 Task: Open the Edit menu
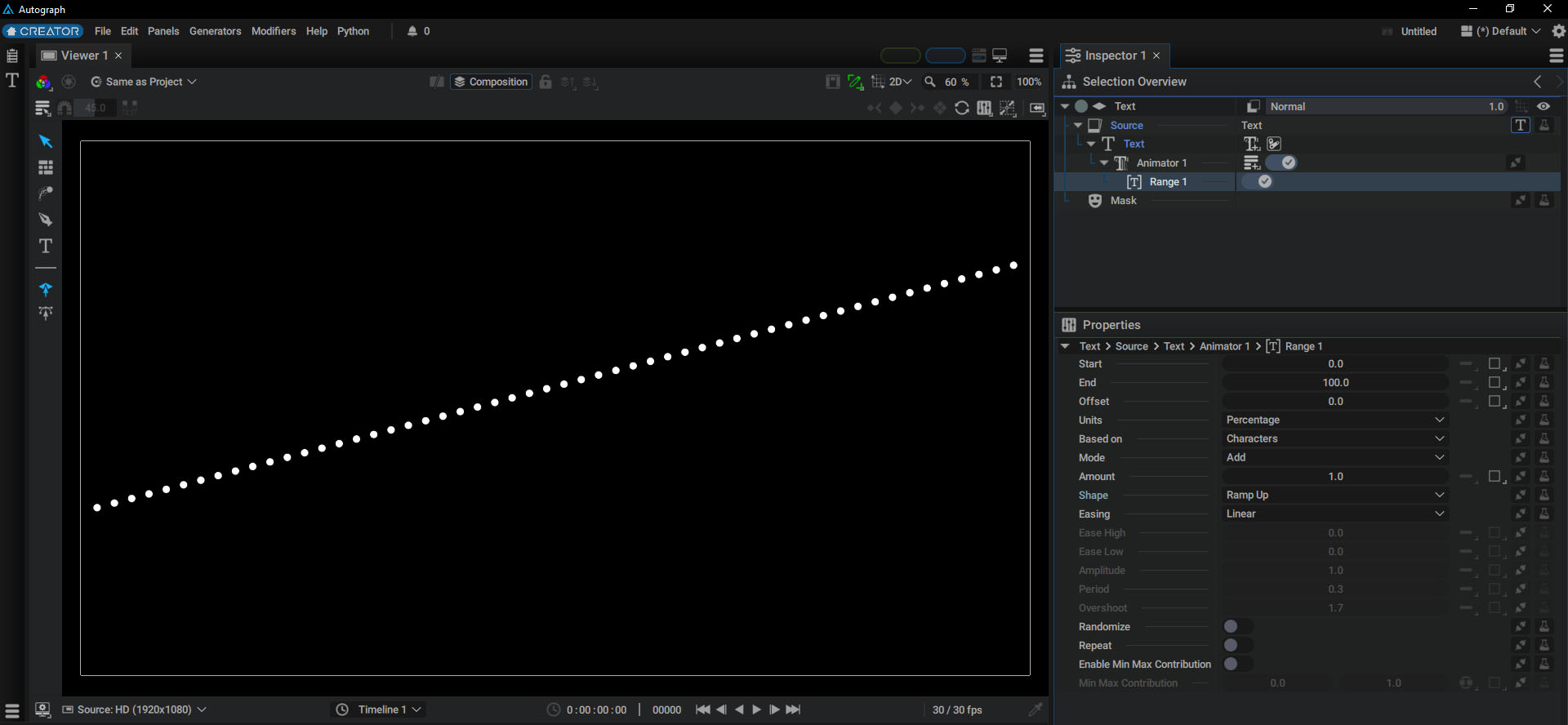pos(130,31)
